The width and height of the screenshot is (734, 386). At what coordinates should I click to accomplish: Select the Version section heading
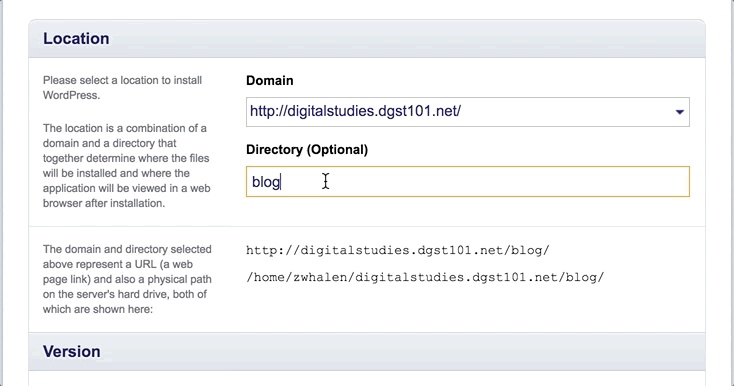click(72, 351)
